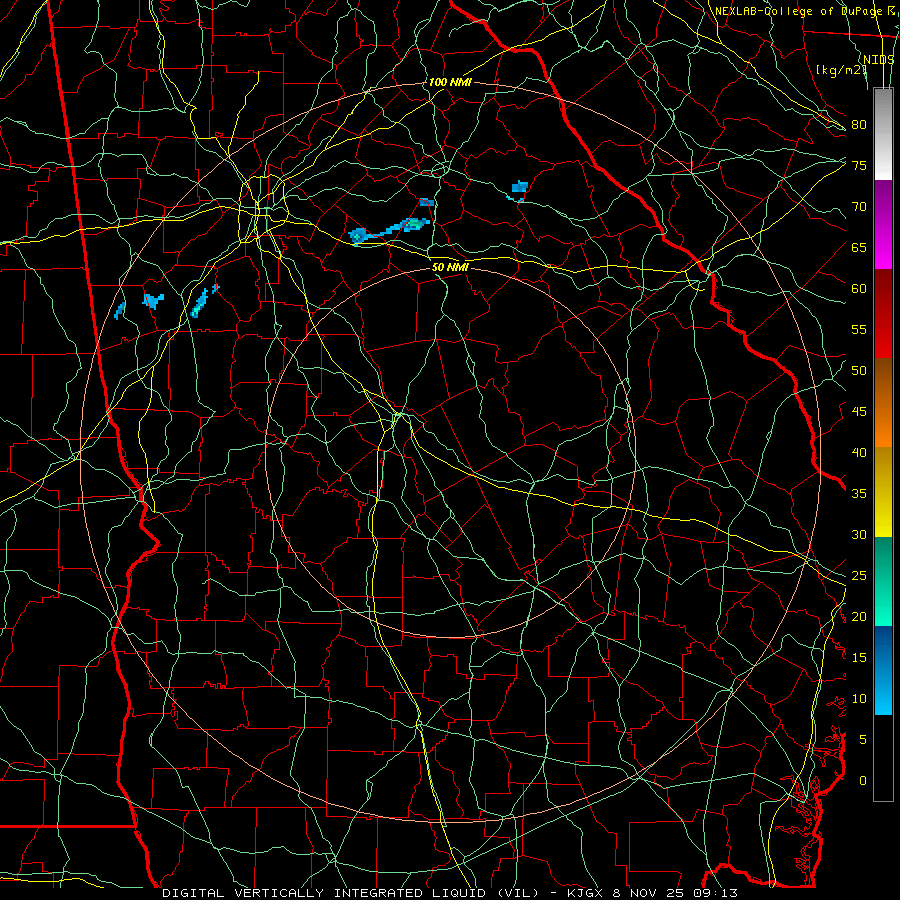Click the 25 value on the color scale

tap(859, 575)
